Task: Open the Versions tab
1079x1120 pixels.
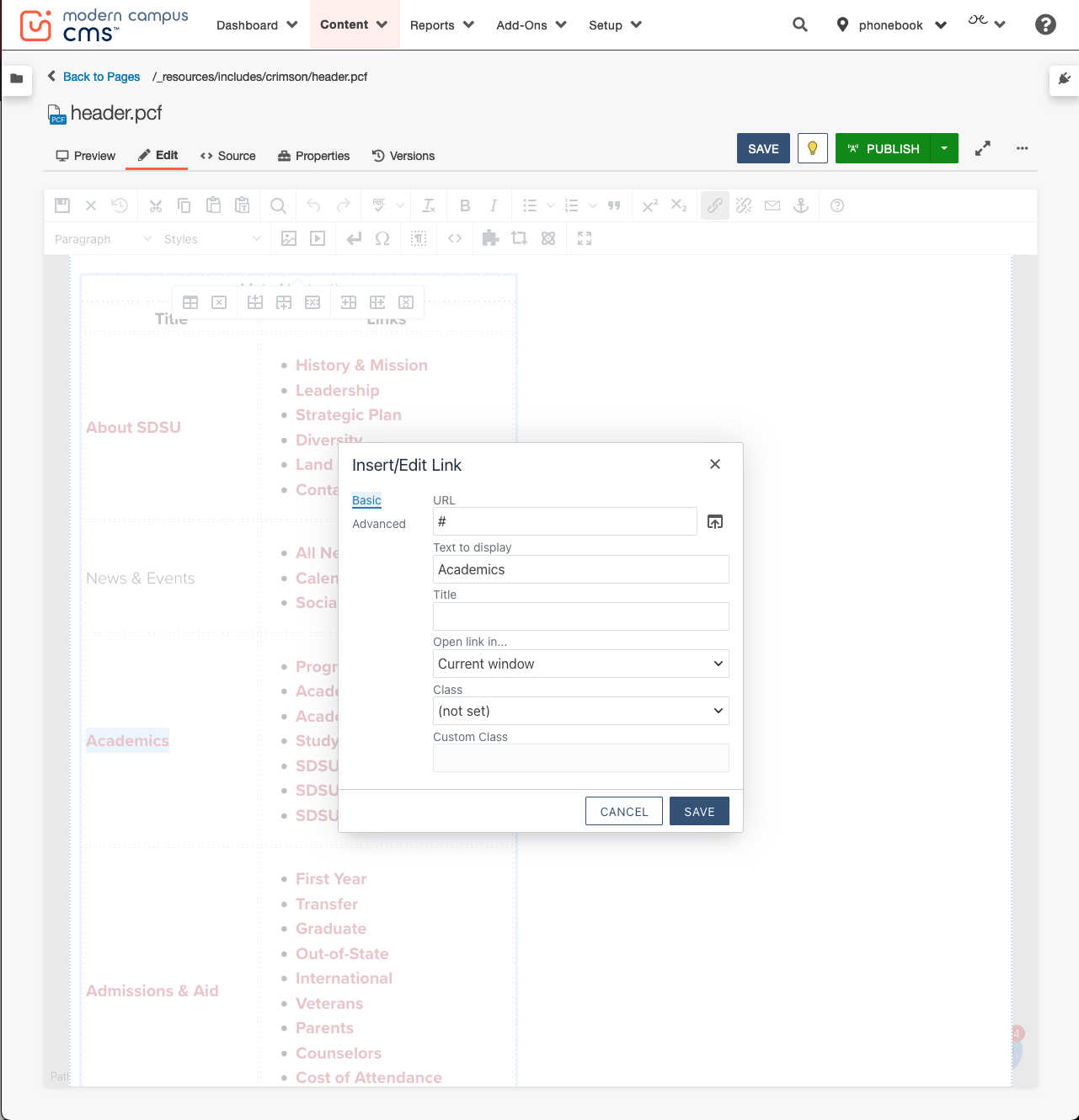Action: [x=403, y=156]
